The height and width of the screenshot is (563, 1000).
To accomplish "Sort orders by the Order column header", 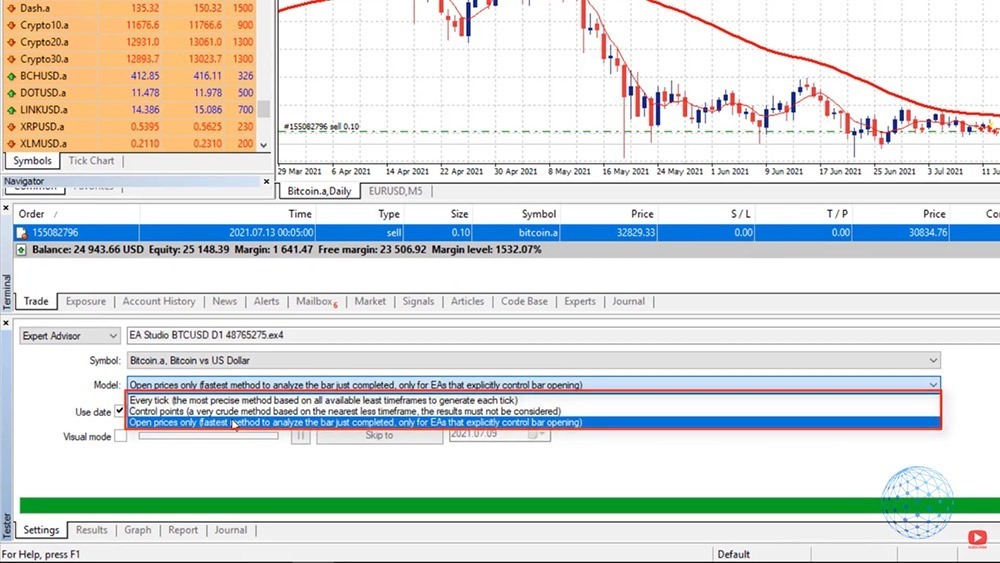I will point(77,214).
